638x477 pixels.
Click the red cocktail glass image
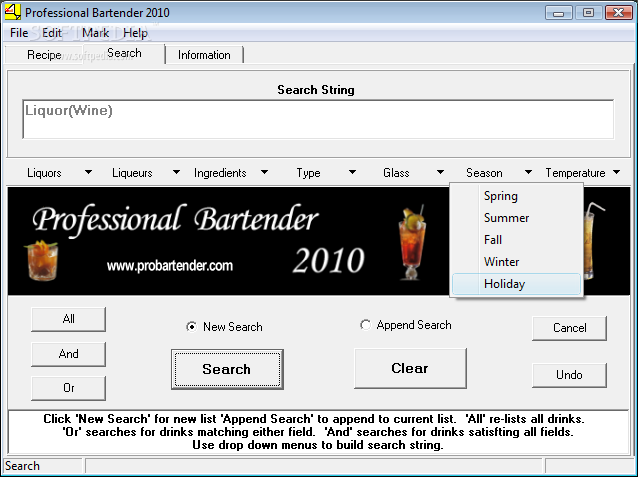412,243
